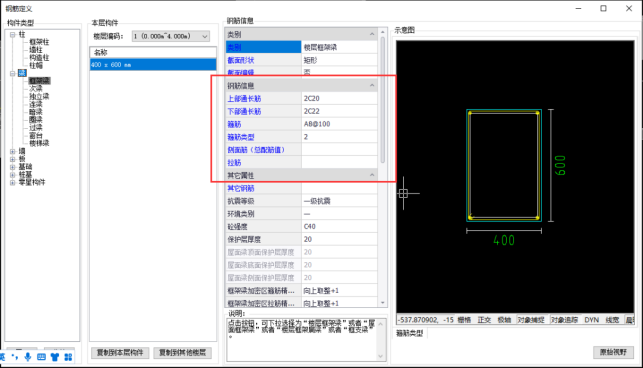The image size is (643, 368).
Task: Expand the 墙 tree node
Action: pos(13,151)
